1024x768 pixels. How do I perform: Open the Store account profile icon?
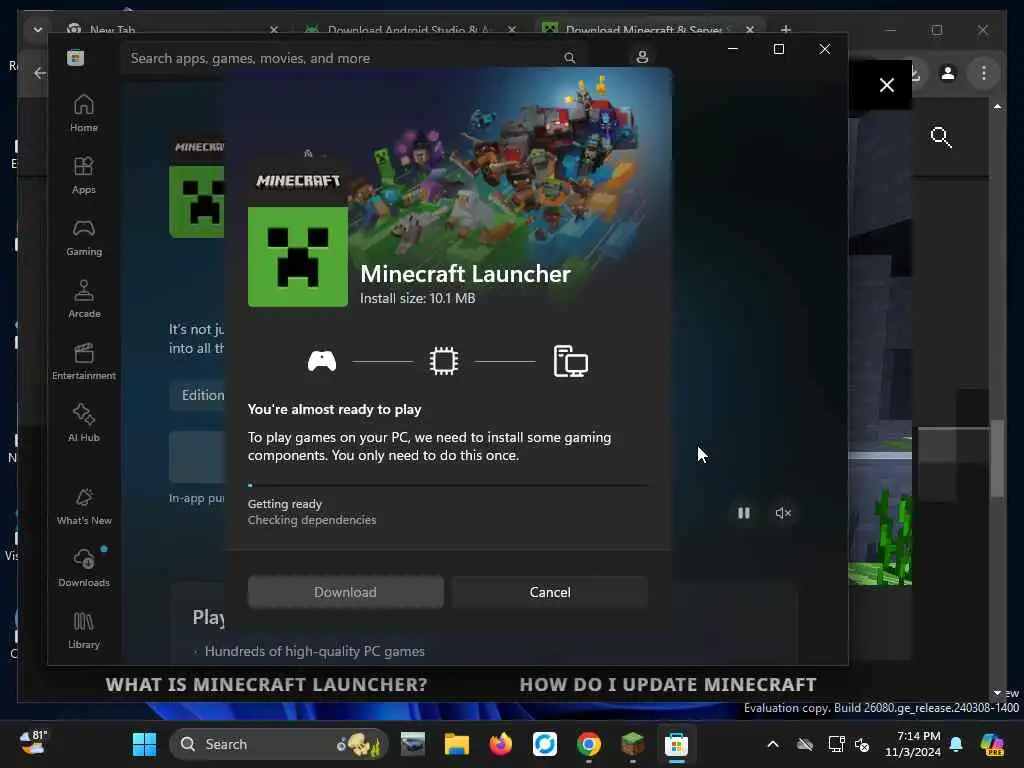pos(642,57)
